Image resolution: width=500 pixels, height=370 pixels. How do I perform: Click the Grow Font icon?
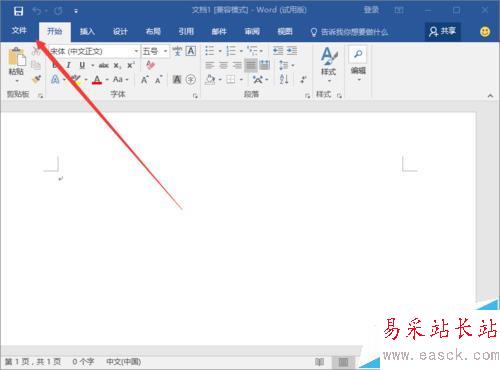[144, 80]
